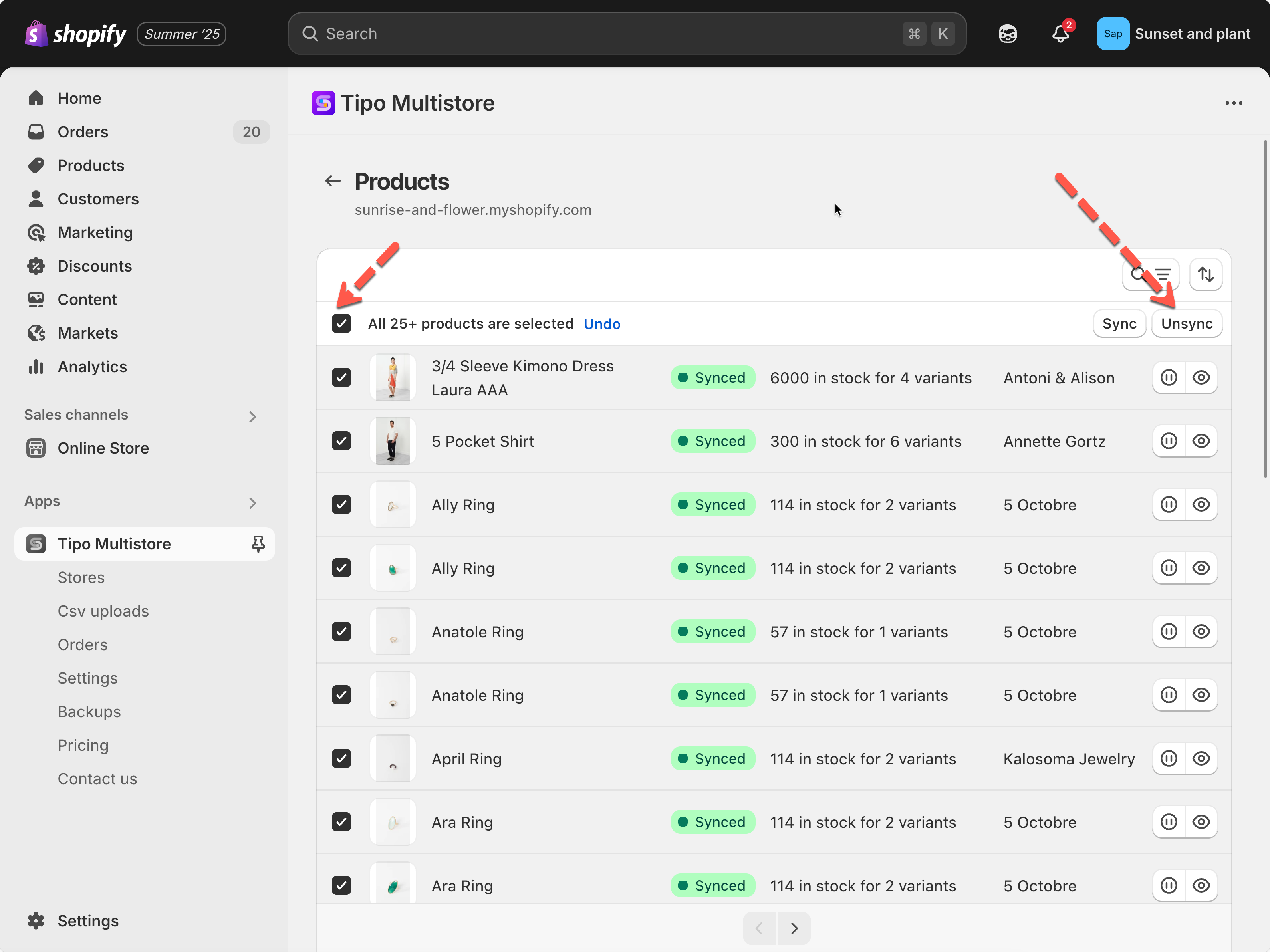The width and height of the screenshot is (1270, 952).
Task: Click the notifications bell icon
Action: (x=1060, y=34)
